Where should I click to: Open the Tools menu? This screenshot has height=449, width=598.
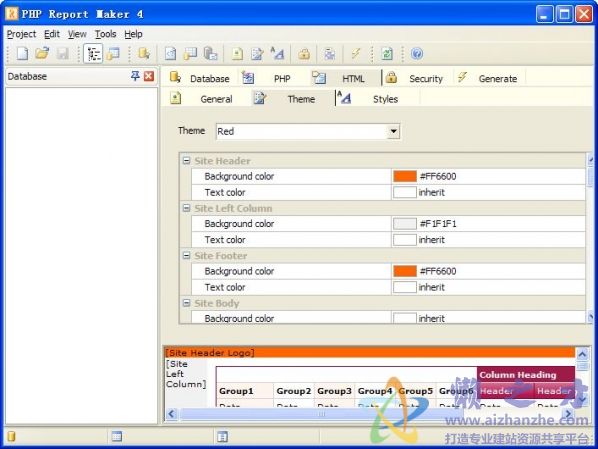coord(106,34)
